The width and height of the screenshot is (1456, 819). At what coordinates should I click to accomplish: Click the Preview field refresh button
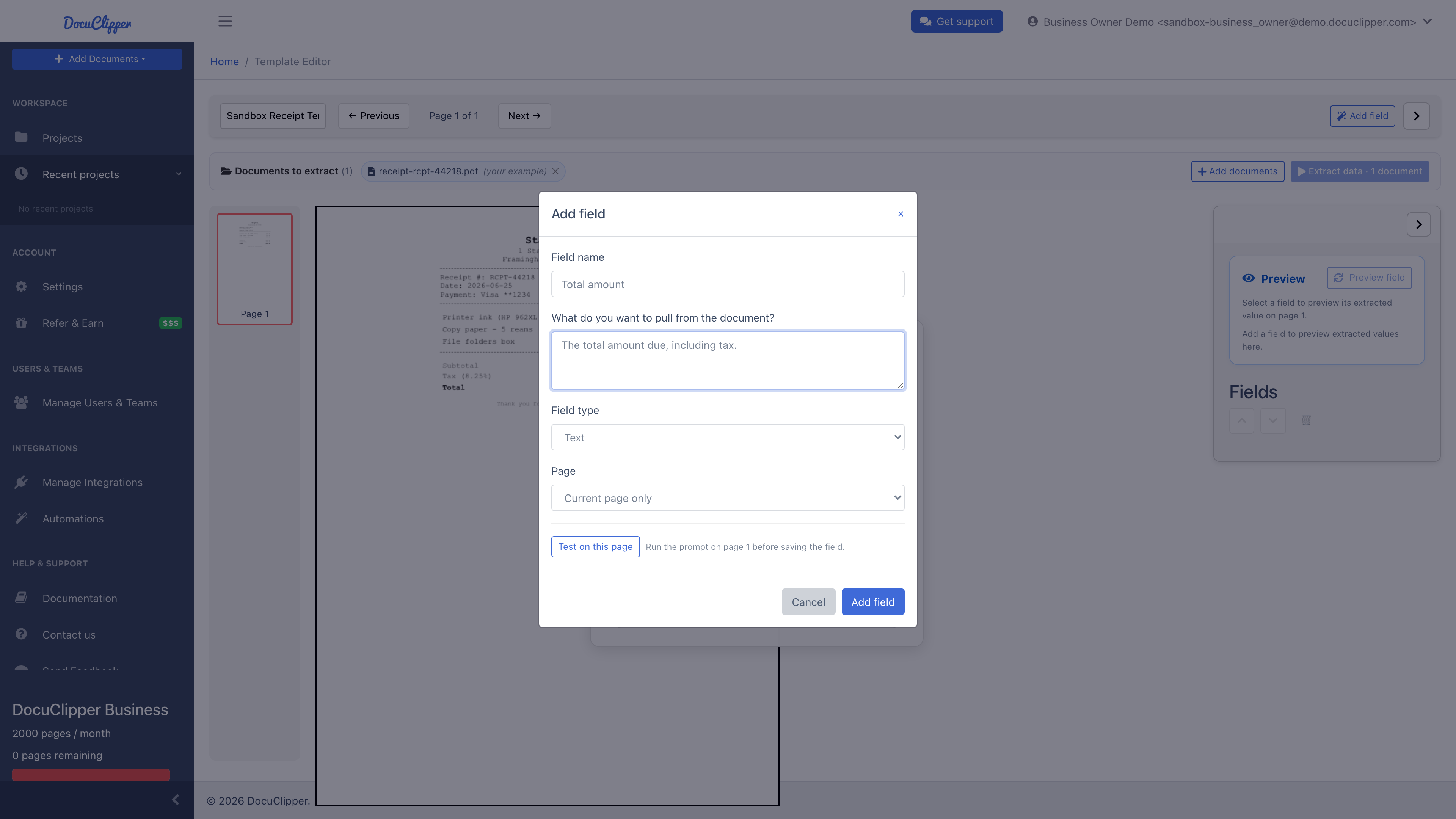click(x=1369, y=278)
